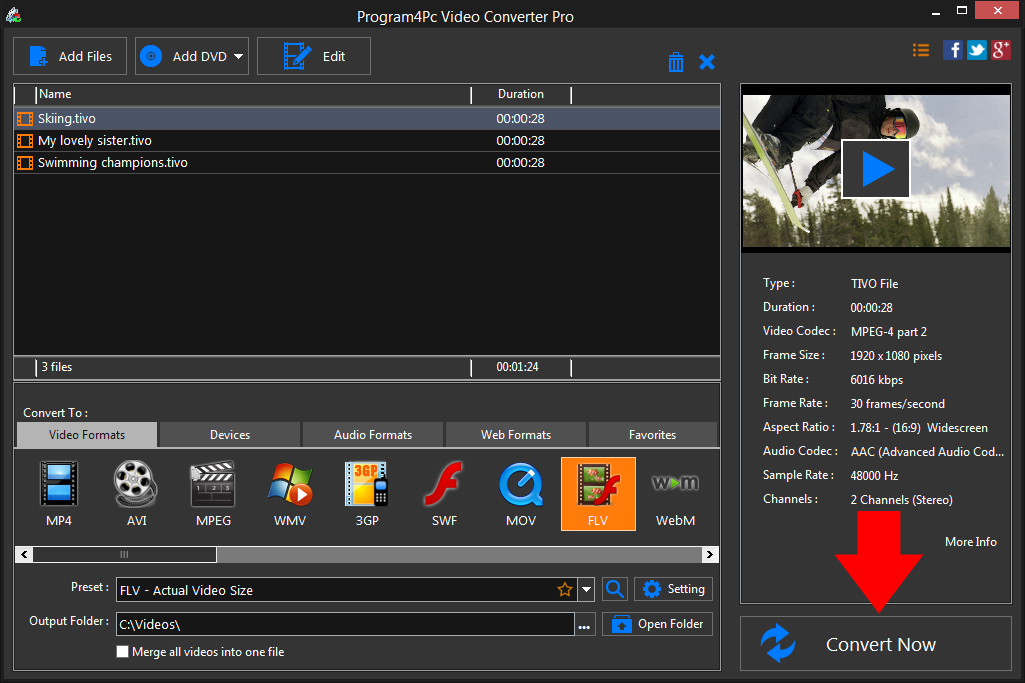
Task: Choose the FLV format icon
Action: [x=598, y=493]
